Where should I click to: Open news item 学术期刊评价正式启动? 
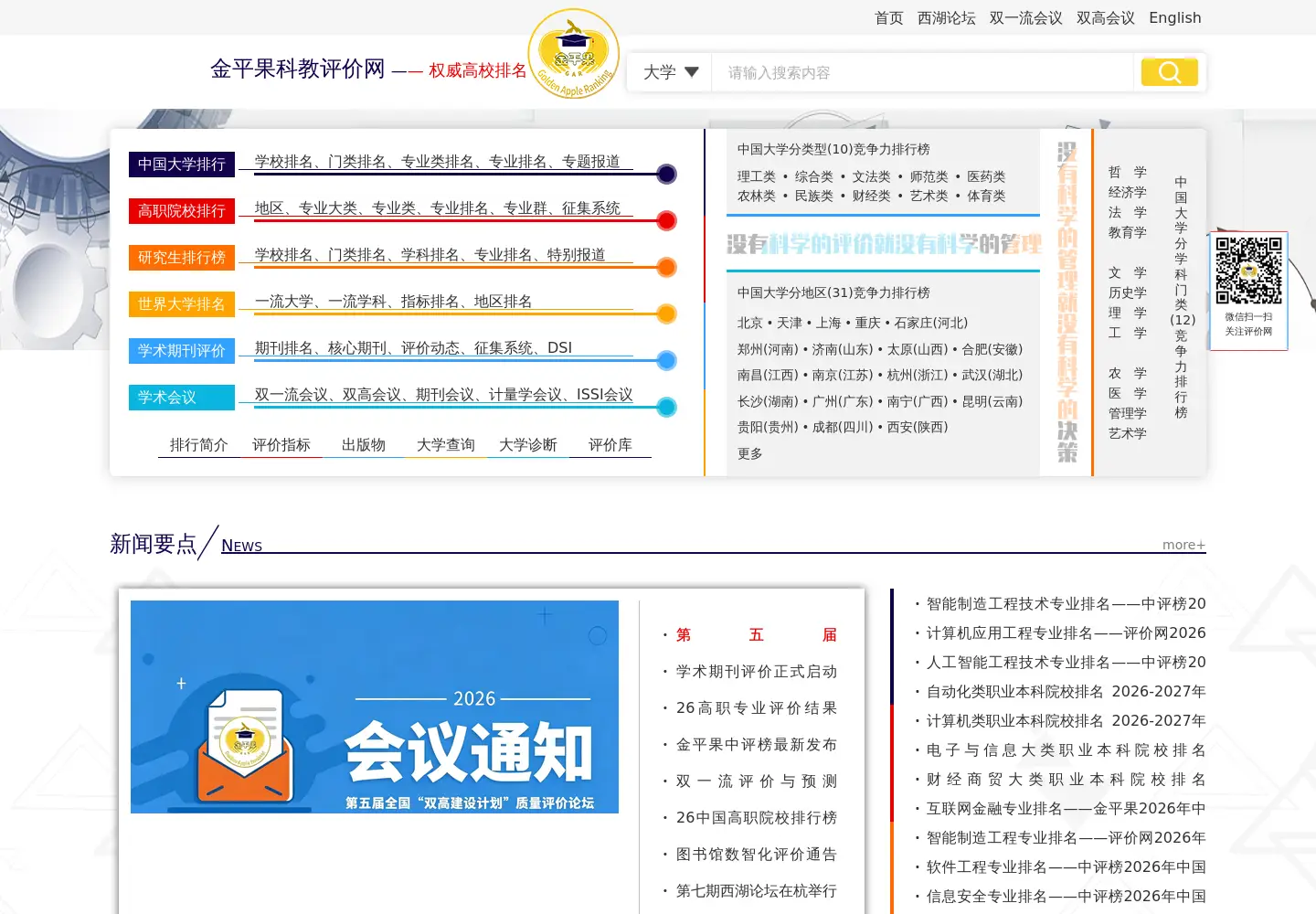(x=757, y=671)
